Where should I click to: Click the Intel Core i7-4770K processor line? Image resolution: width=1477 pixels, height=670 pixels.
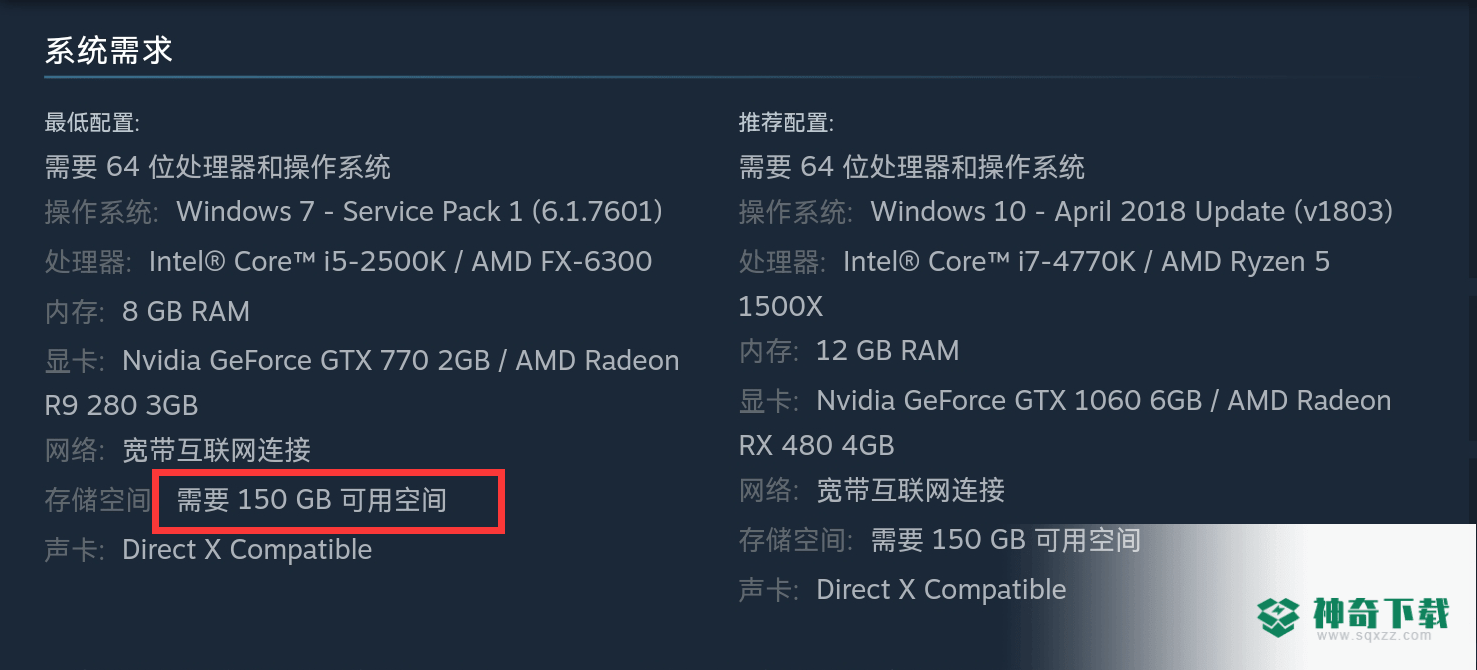[1034, 283]
